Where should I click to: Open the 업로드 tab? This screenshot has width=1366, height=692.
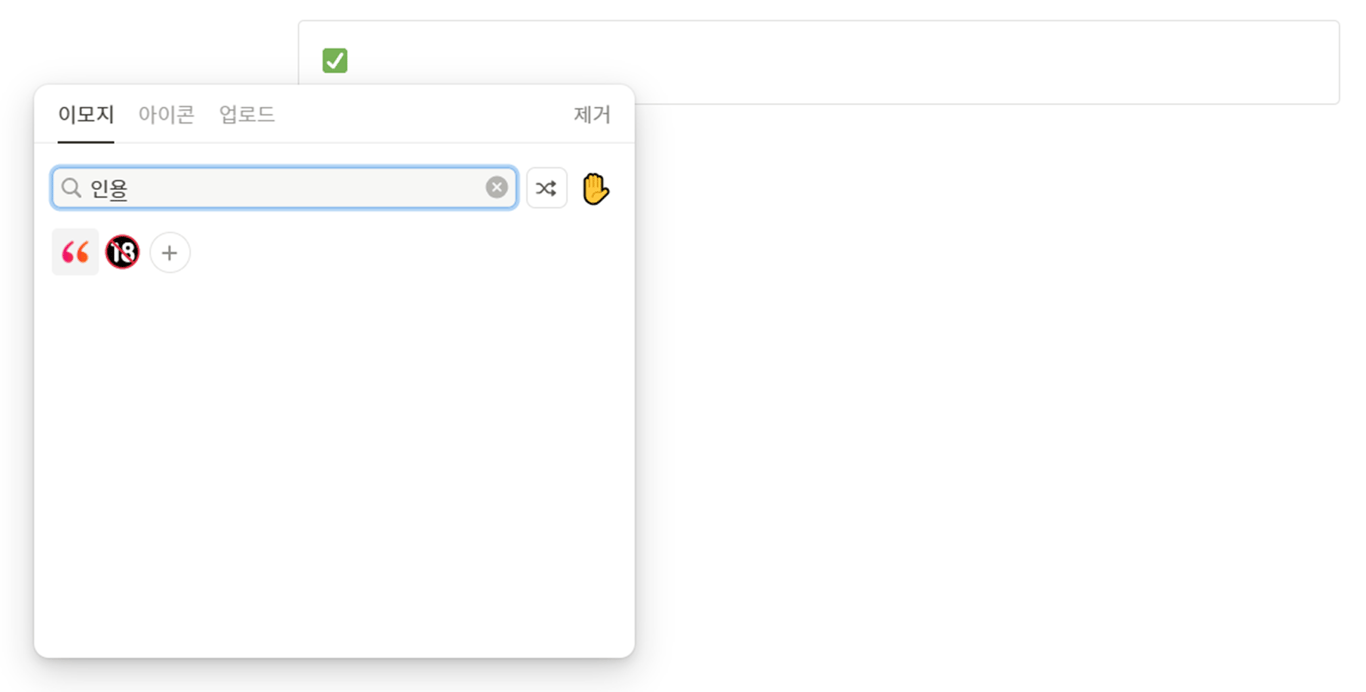[x=247, y=115]
